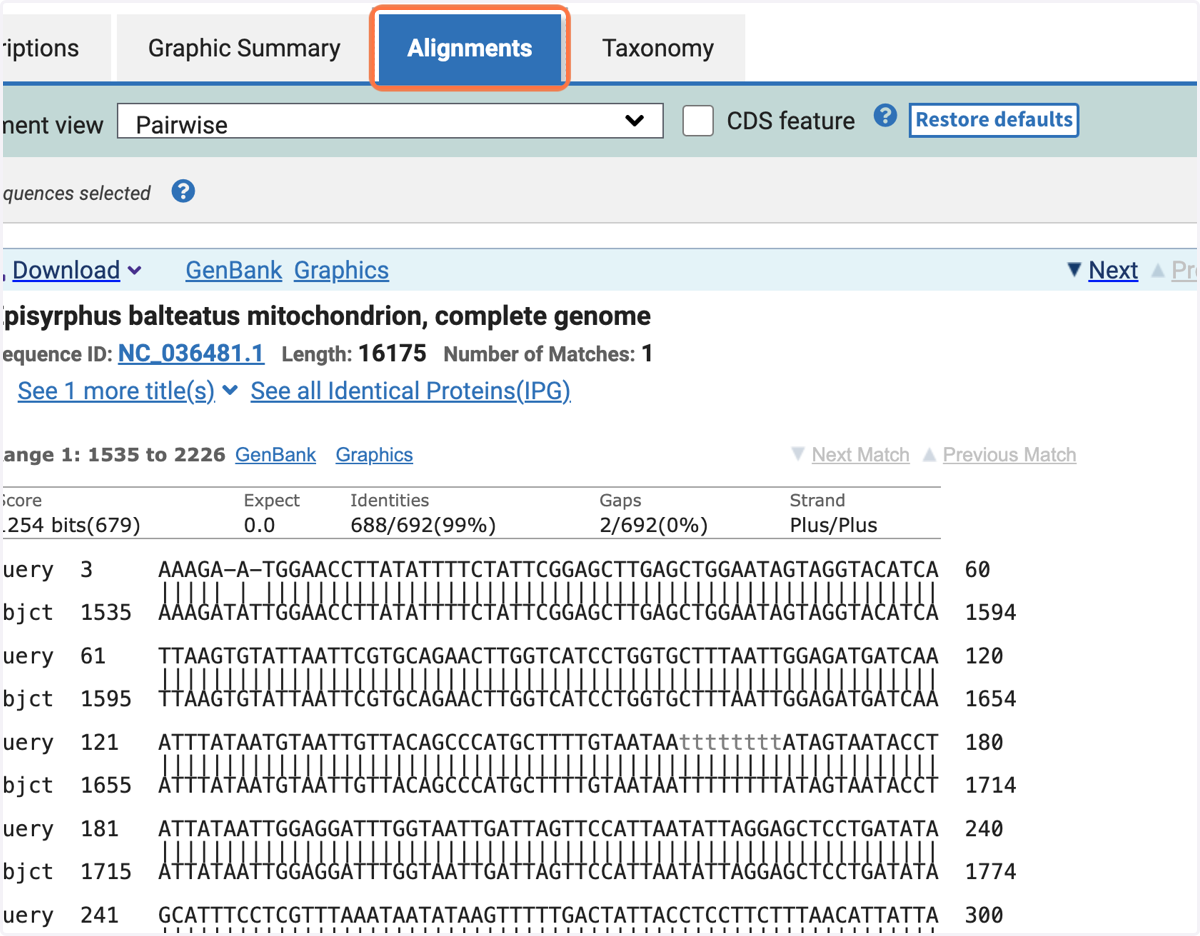Expand the Download menu

[76, 270]
